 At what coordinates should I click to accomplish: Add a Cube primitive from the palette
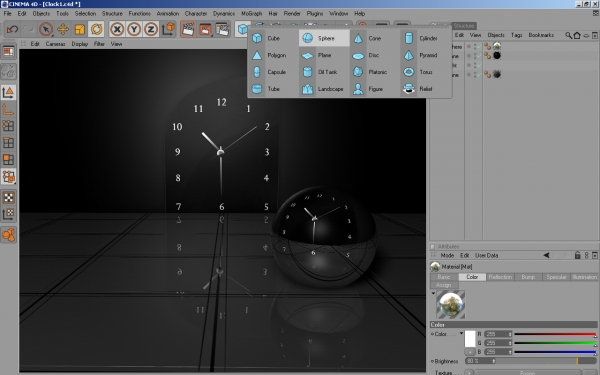coord(273,38)
